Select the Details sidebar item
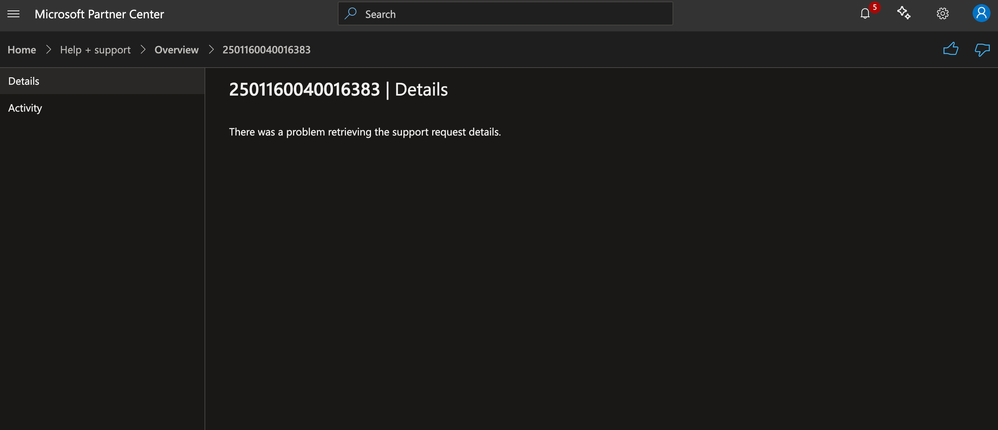This screenshot has height=430, width=998. click(x=102, y=81)
